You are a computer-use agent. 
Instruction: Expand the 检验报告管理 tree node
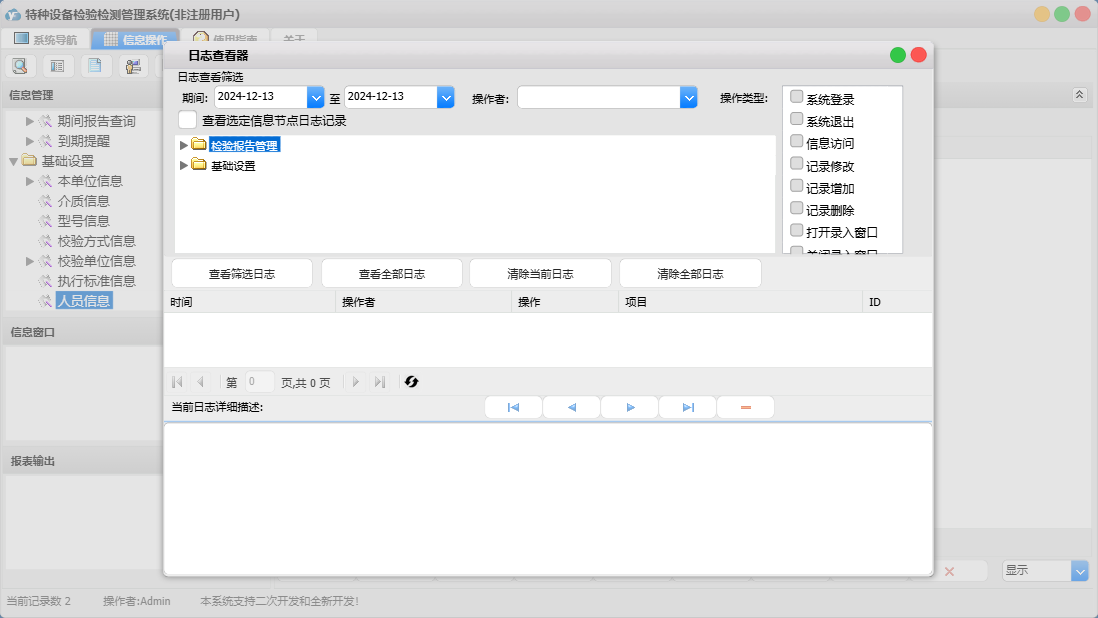pos(183,145)
